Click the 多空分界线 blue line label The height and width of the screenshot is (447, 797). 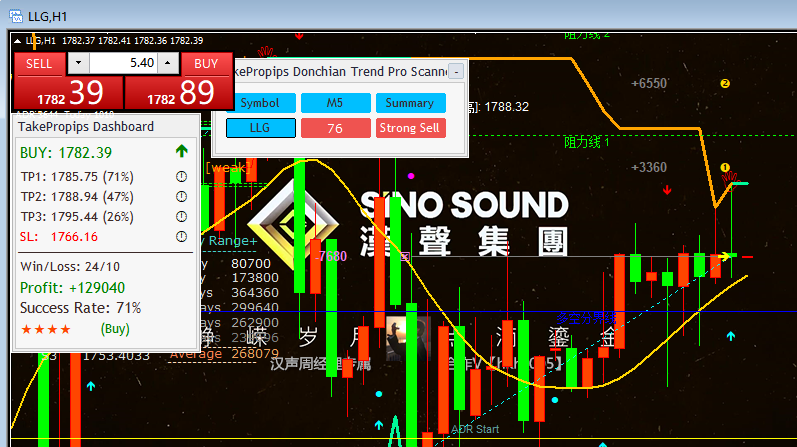pos(586,319)
